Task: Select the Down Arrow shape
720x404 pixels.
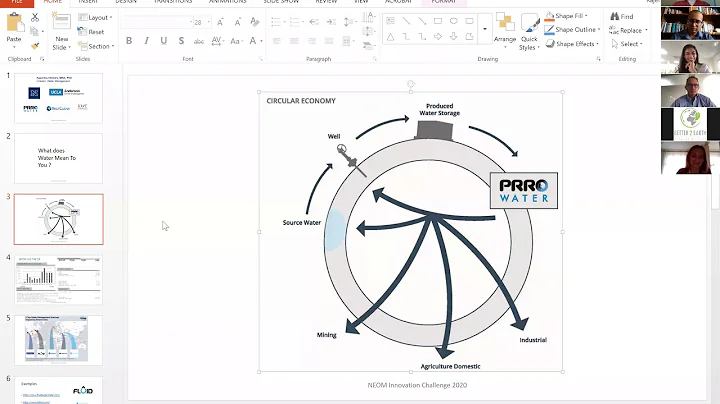Action: point(454,37)
